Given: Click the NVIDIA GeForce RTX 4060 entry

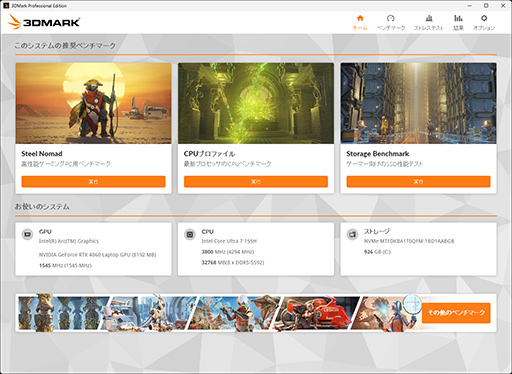Looking at the screenshot, I should (x=97, y=255).
